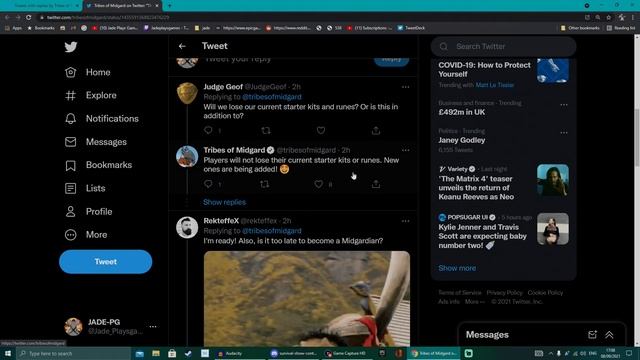Screen dimensions: 640x360
Task: Open the Privacy Policy footer link
Action: [x=504, y=293]
